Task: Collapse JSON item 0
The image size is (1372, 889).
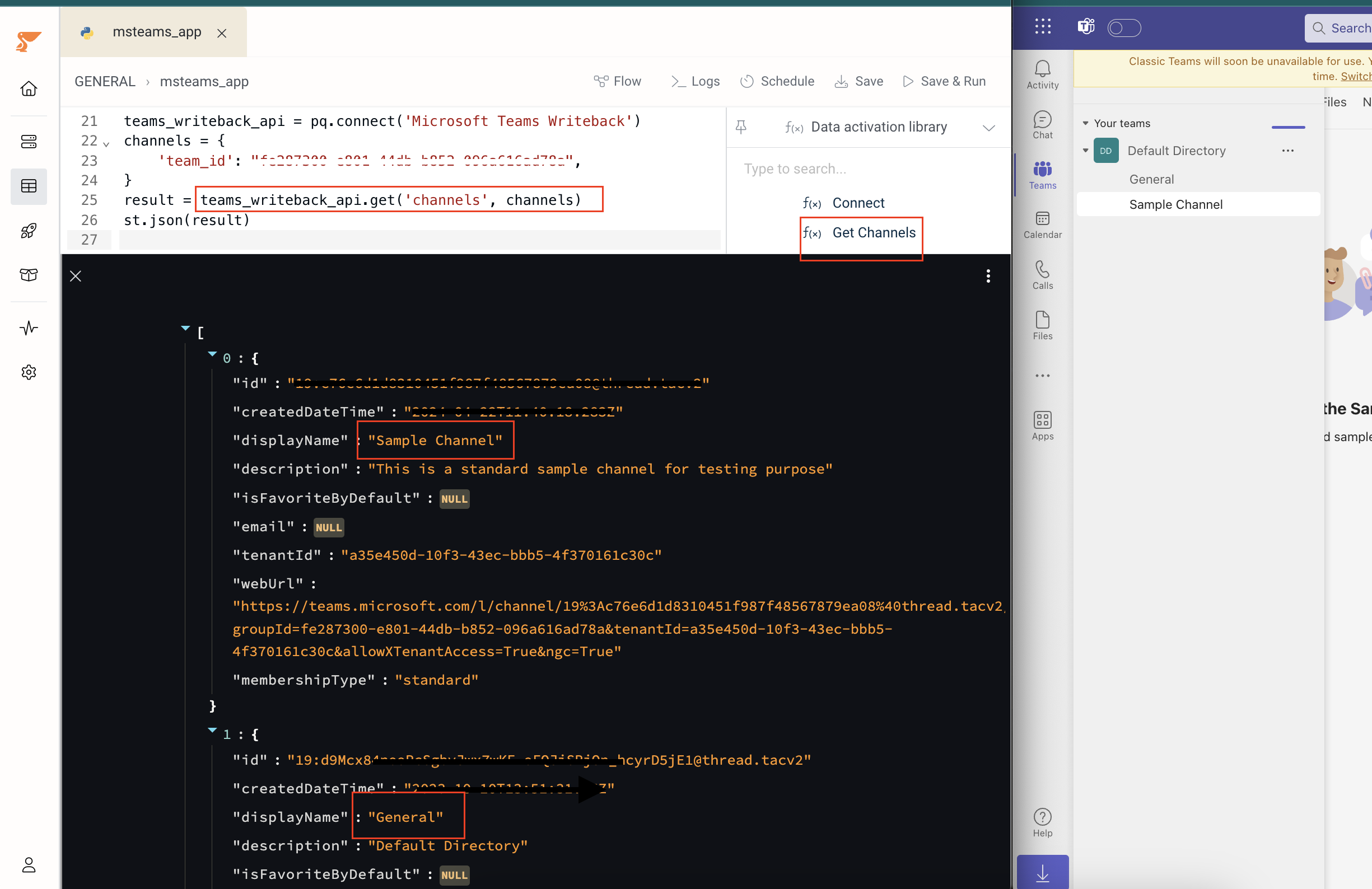Action: pos(212,354)
